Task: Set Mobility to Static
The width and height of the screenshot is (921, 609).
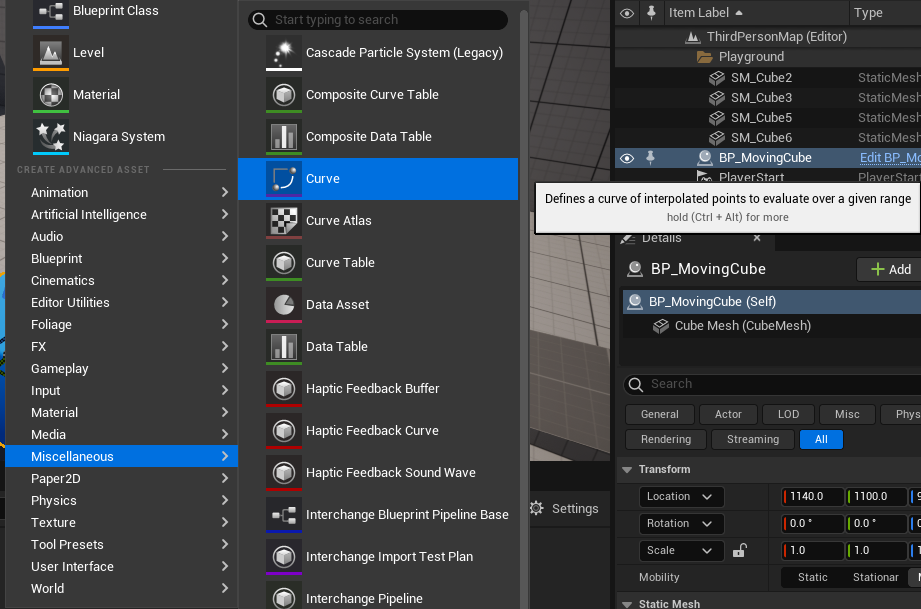Action: [812, 577]
